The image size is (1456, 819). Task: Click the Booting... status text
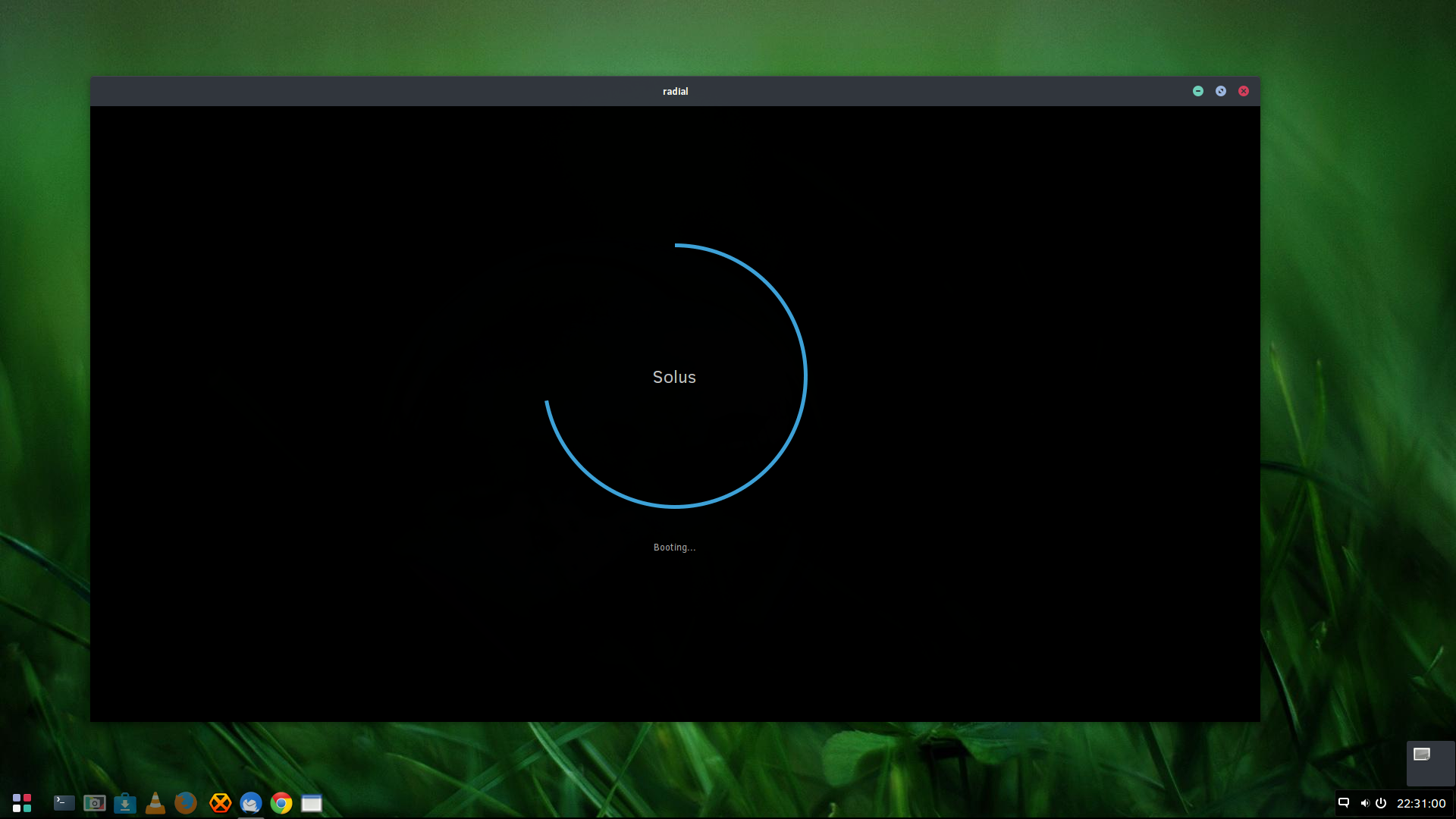674,548
